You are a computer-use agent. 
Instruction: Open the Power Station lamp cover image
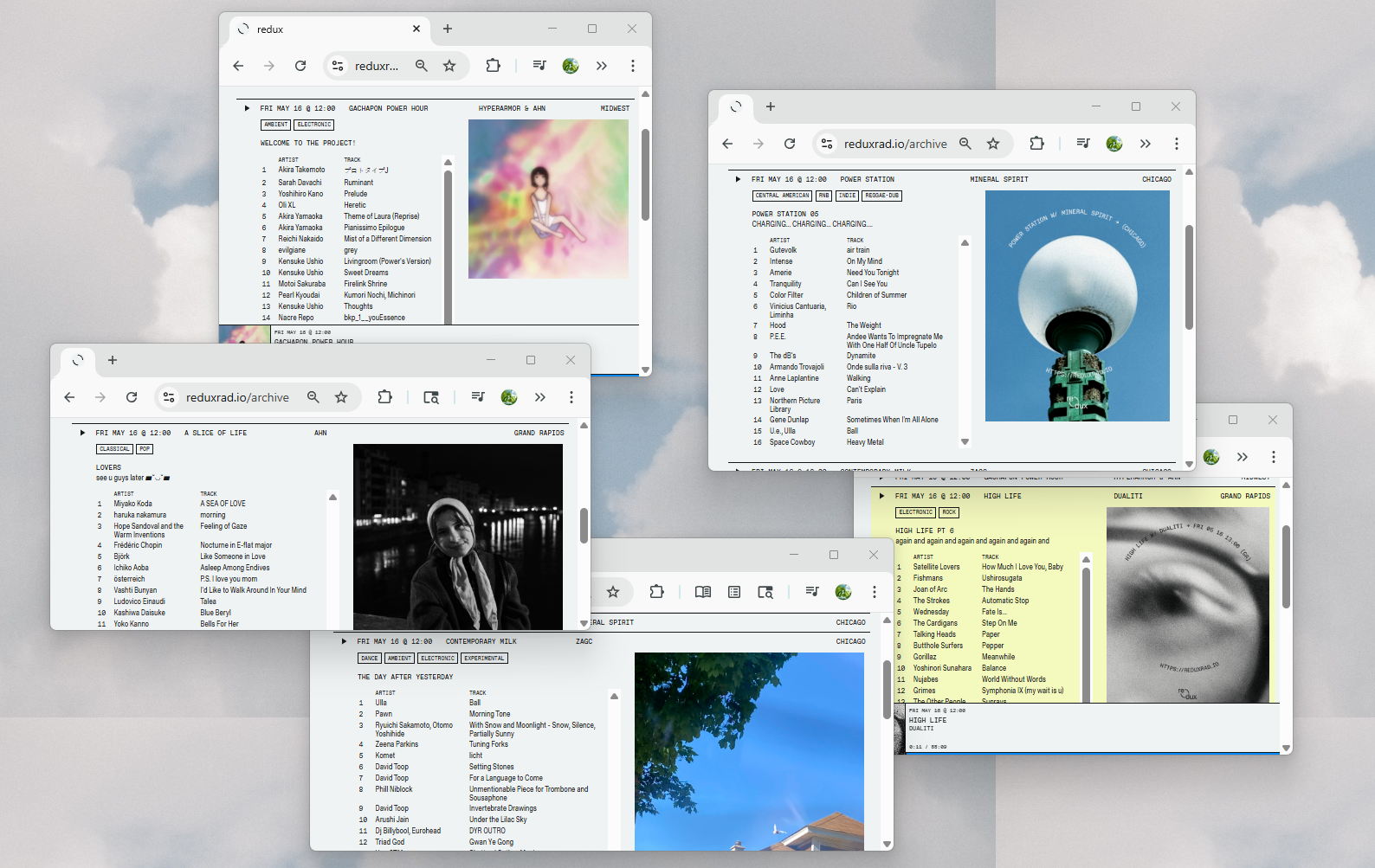(x=1077, y=305)
